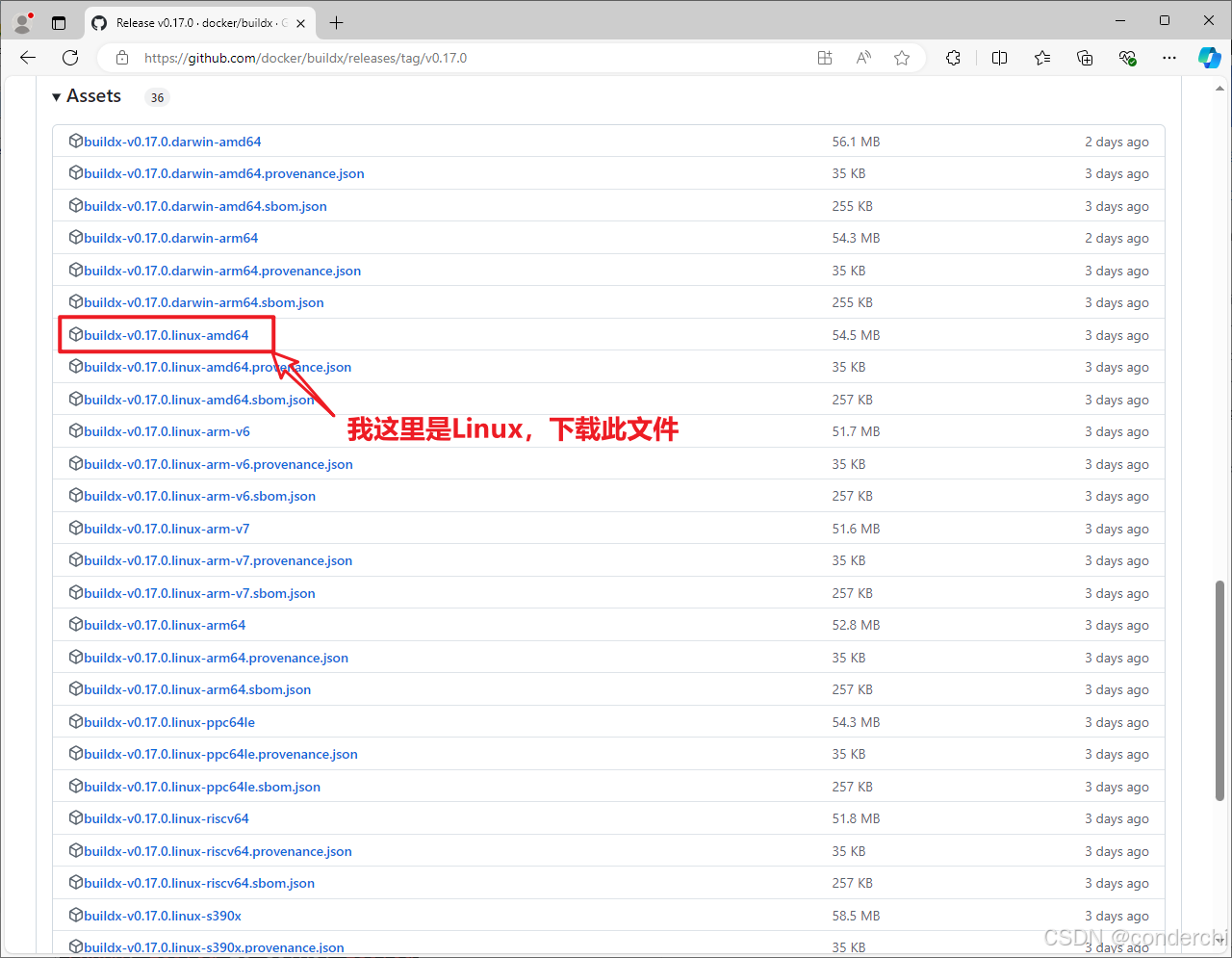
Task: Open buildx-v0.17.0.linux-riscv64.provenance.json
Action: [218, 851]
